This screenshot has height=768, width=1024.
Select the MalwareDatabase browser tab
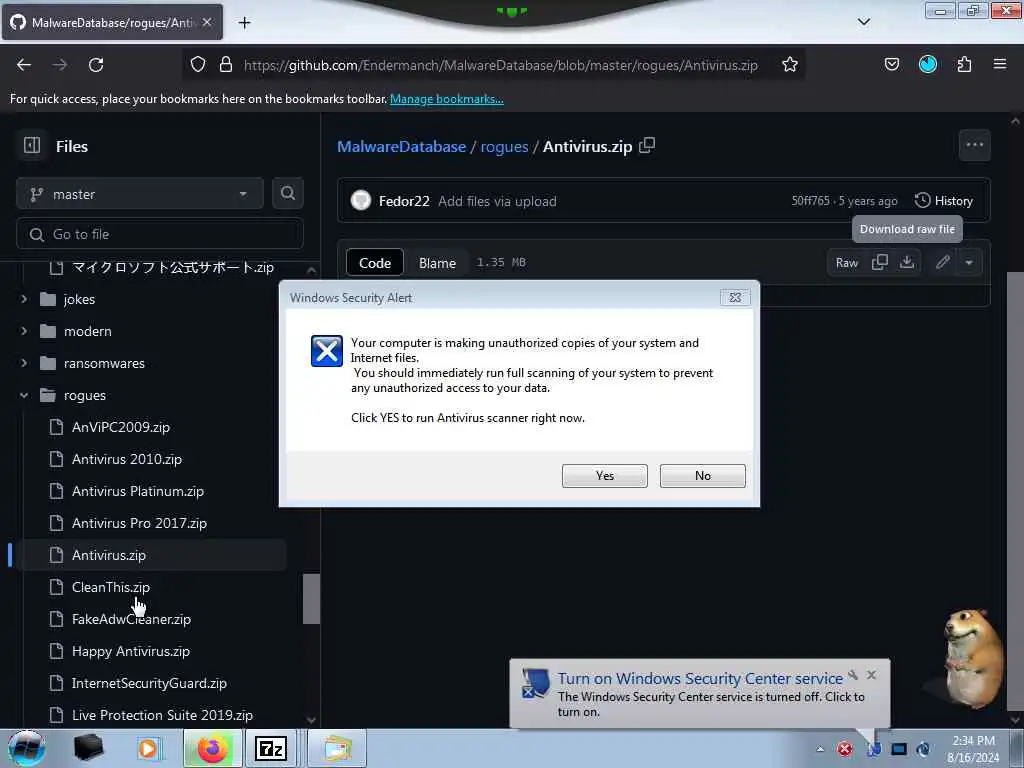tap(112, 23)
